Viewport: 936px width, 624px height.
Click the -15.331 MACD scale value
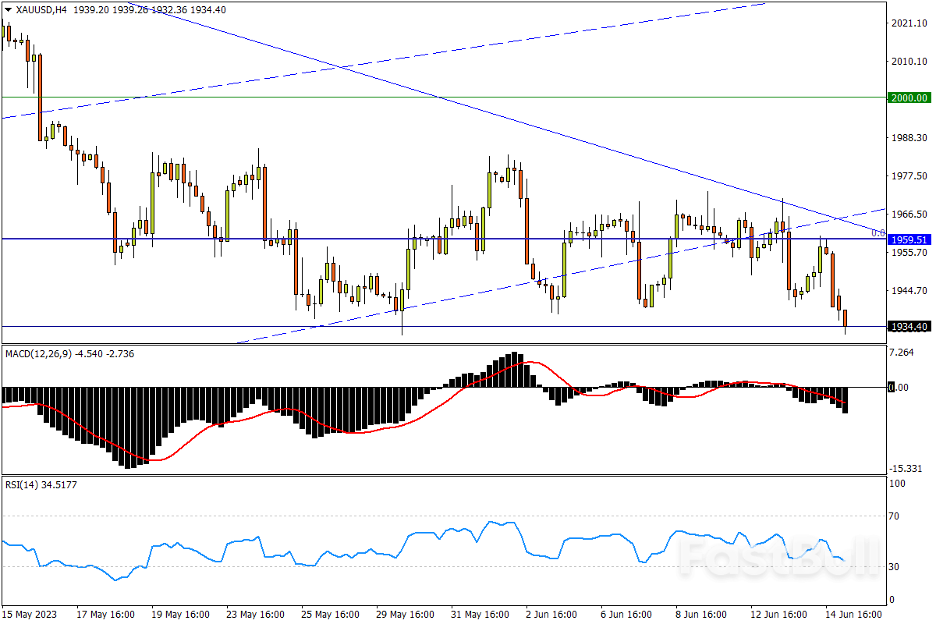pyautogui.click(x=905, y=469)
